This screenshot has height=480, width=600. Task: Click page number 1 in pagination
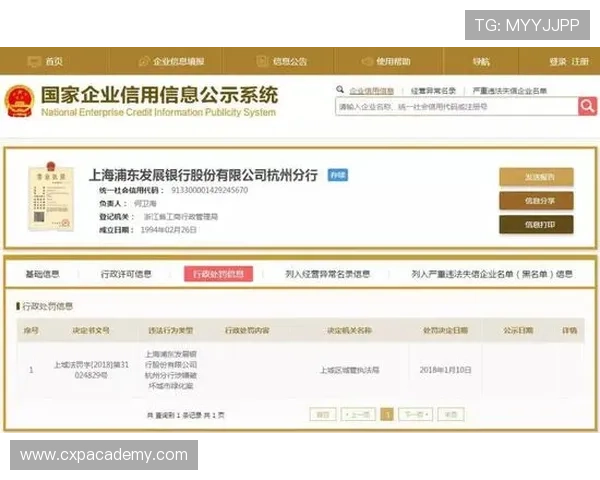tap(387, 414)
